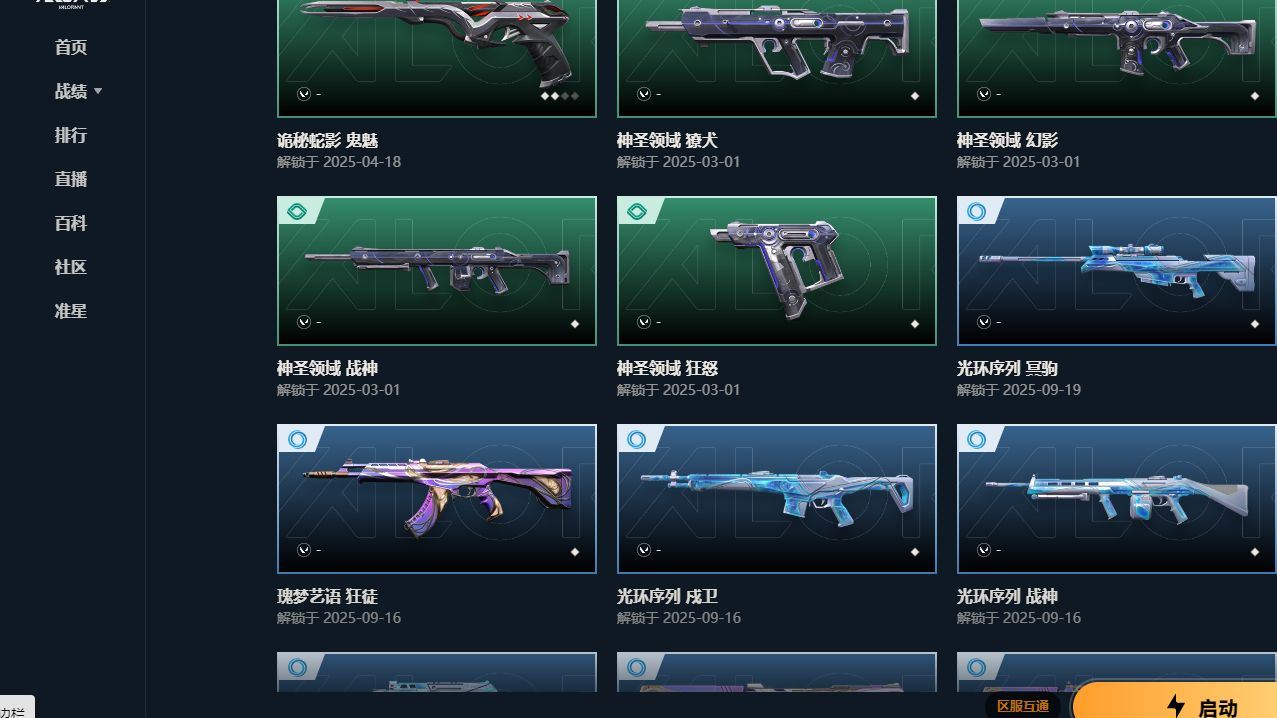Click the blue ring badge on 光环序列 戍卫 card
The height and width of the screenshot is (718, 1277).
[x=636, y=439]
